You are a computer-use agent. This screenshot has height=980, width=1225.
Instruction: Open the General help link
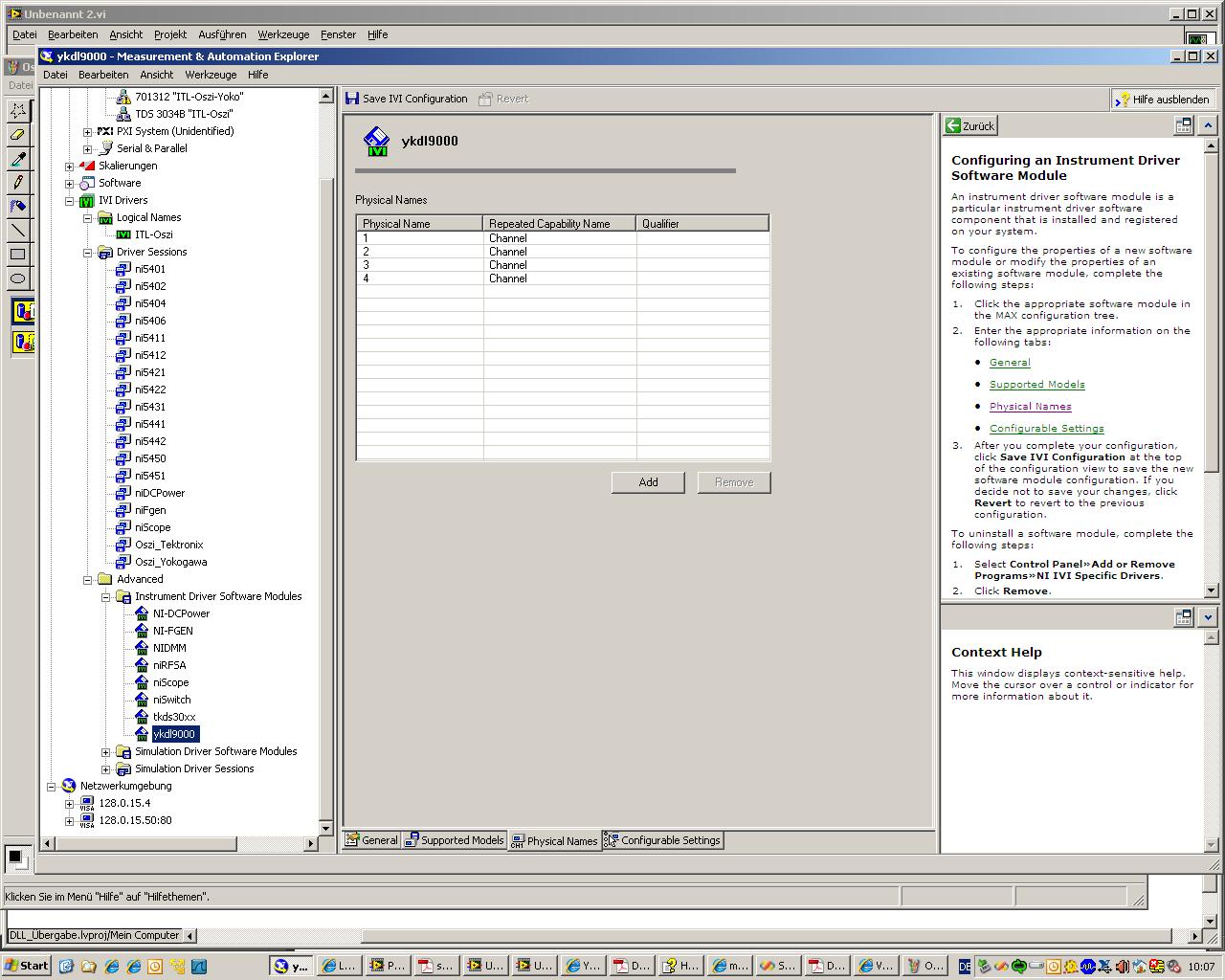click(1010, 363)
